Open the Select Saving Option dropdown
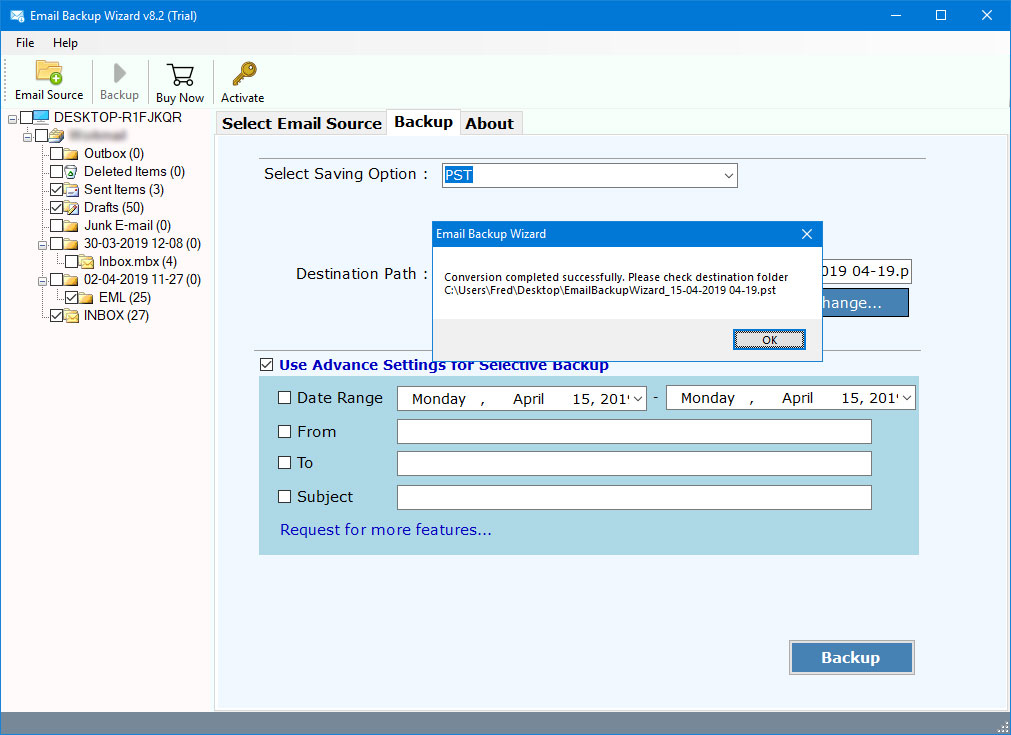Image resolution: width=1011 pixels, height=735 pixels. point(729,175)
